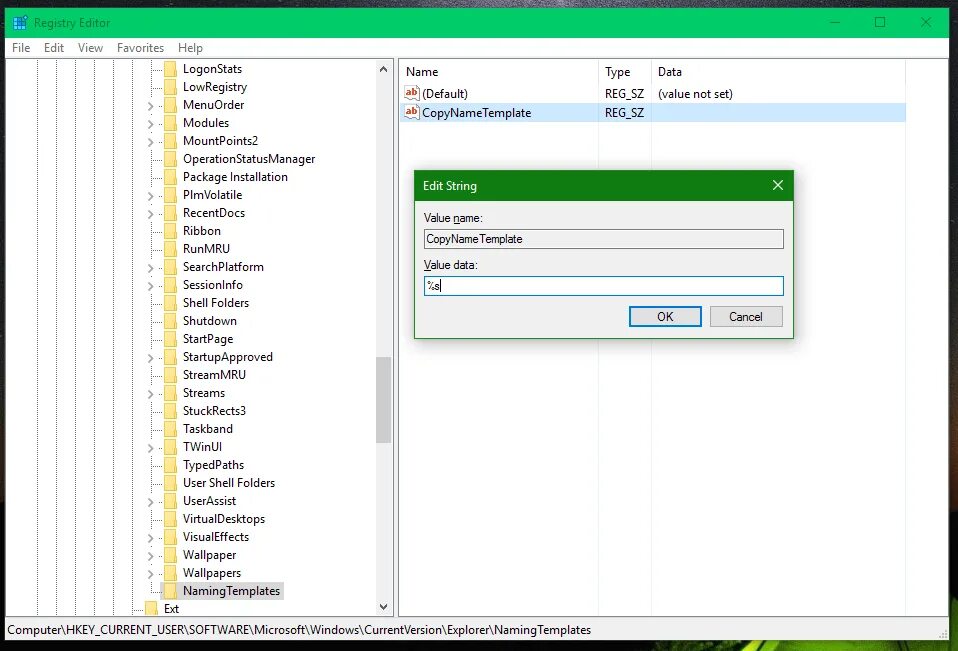Click the Taskband folder icon
The width and height of the screenshot is (958, 651).
tap(170, 429)
